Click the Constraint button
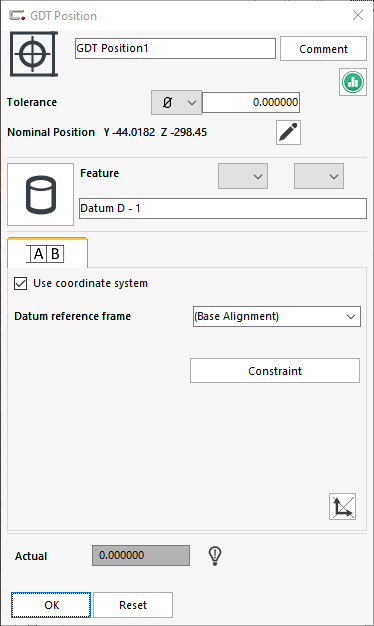Viewport: 374px width, 626px height. (275, 371)
